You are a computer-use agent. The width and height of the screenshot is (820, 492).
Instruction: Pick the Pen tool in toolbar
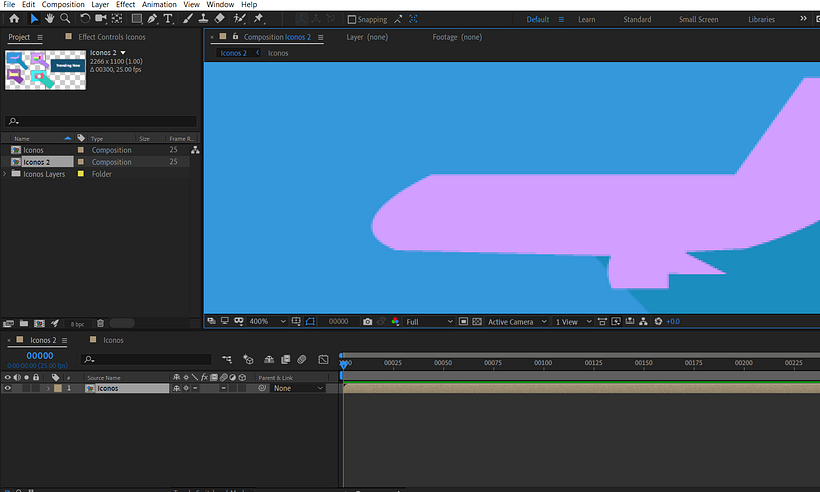click(x=151, y=19)
